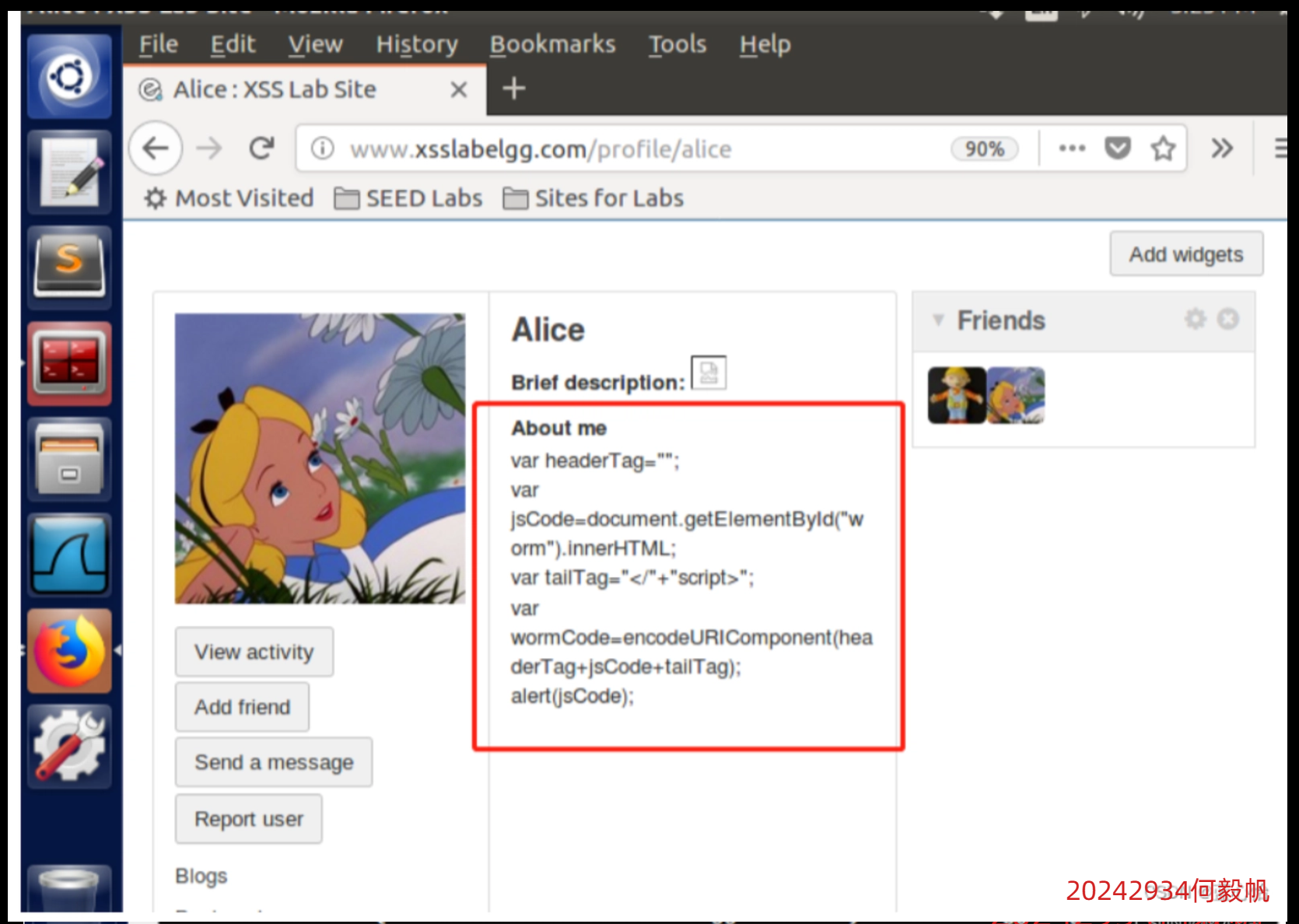1299x924 pixels.
Task: Click the Friends widget title
Action: [x=1001, y=320]
